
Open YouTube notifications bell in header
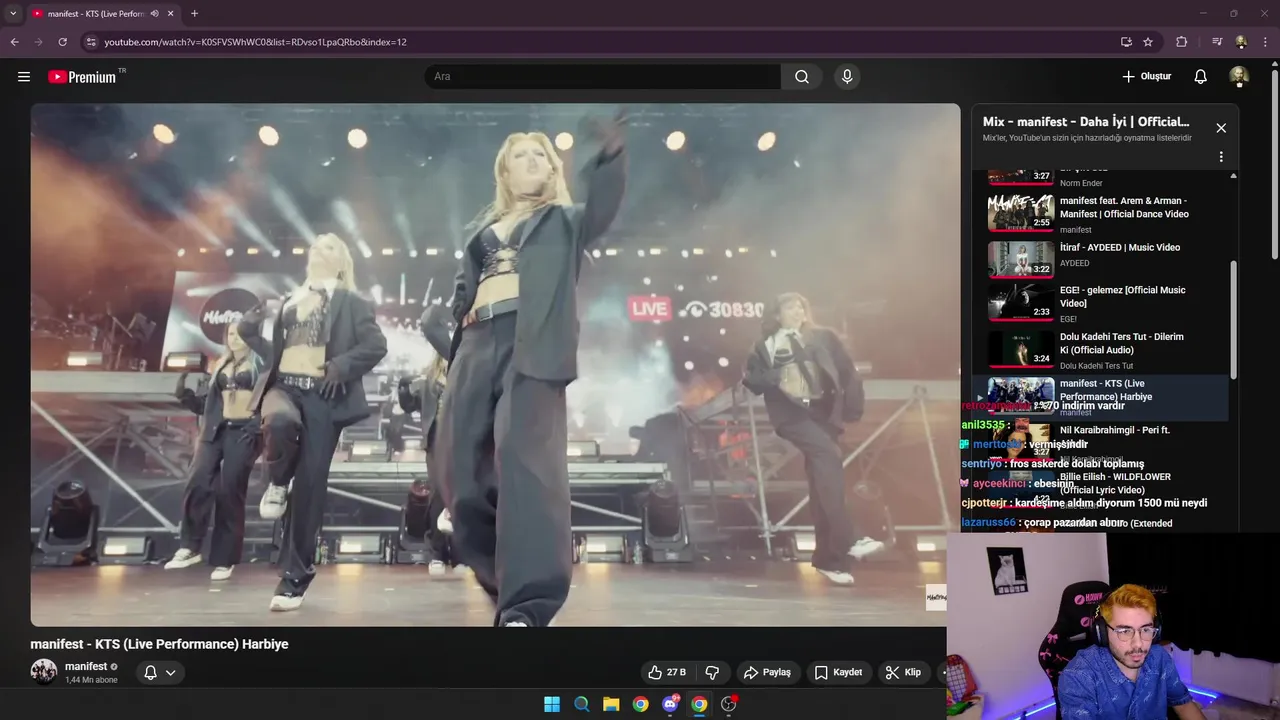coord(1201,77)
